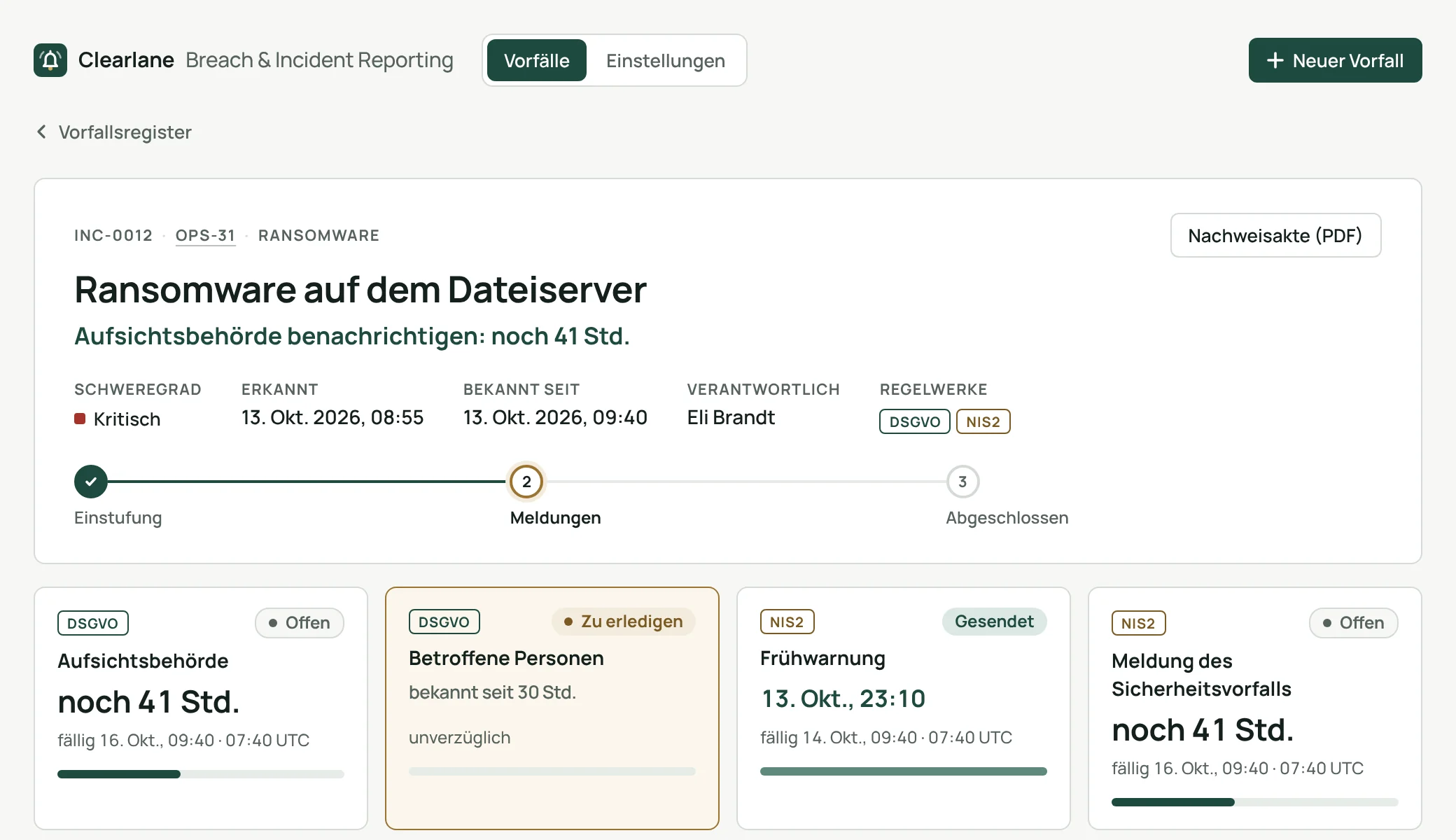The height and width of the screenshot is (840, 1456).
Task: Click Offen status on Aufsichtsbehörde card
Action: [x=299, y=622]
